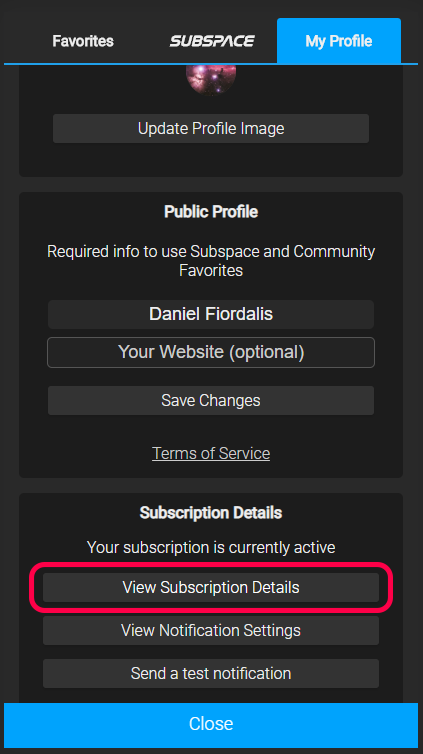Click the Subspace logo in the tab bar
This screenshot has width=423, height=754.
point(212,41)
